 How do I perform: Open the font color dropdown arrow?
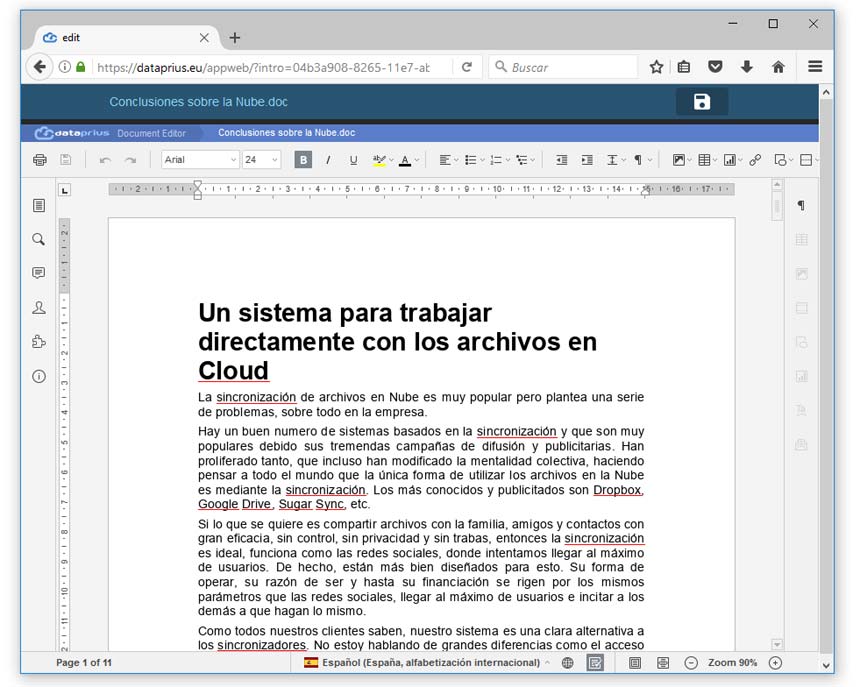417,160
